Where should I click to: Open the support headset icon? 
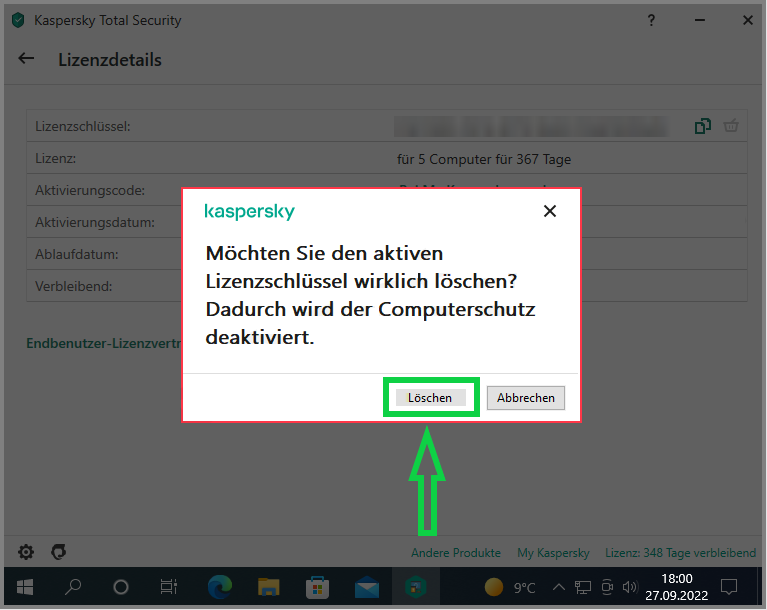click(x=58, y=552)
